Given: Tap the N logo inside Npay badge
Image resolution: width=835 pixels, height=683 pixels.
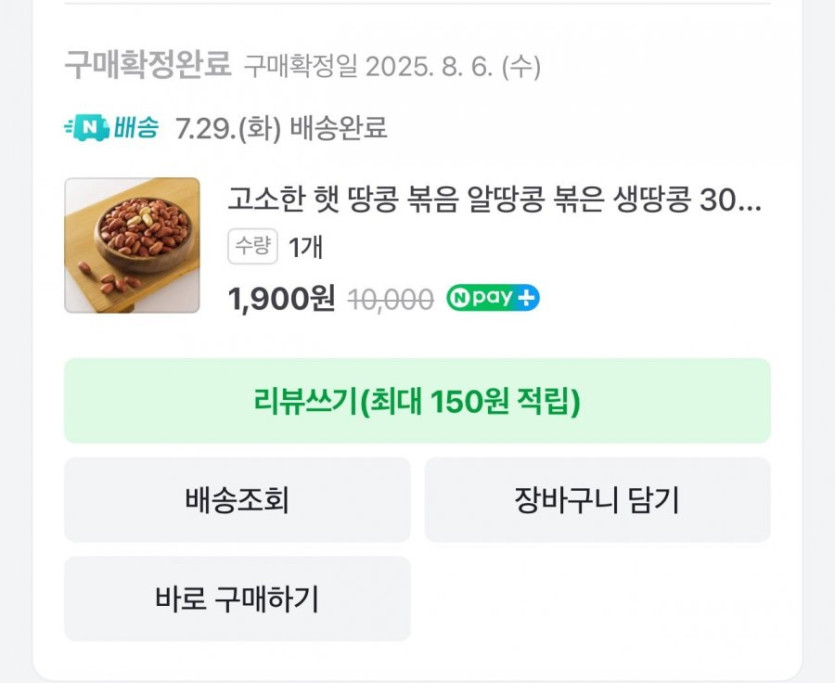Looking at the screenshot, I should [460, 298].
